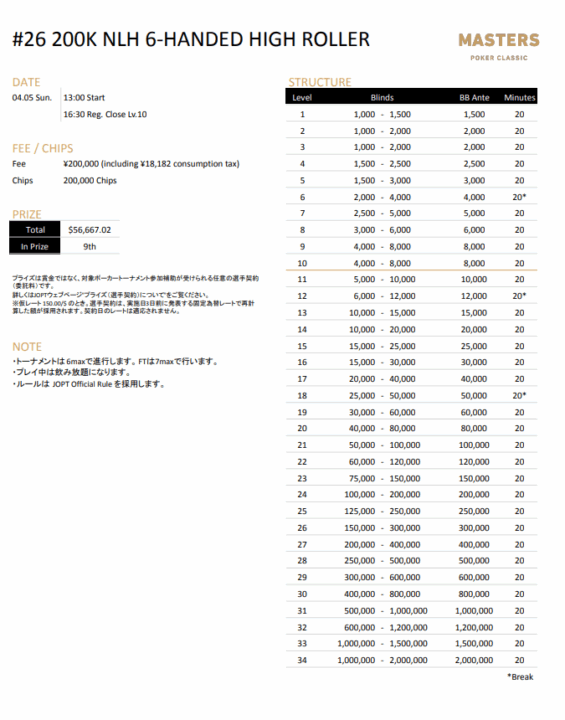Click the "04.05 Sun." date text

pos(32,98)
